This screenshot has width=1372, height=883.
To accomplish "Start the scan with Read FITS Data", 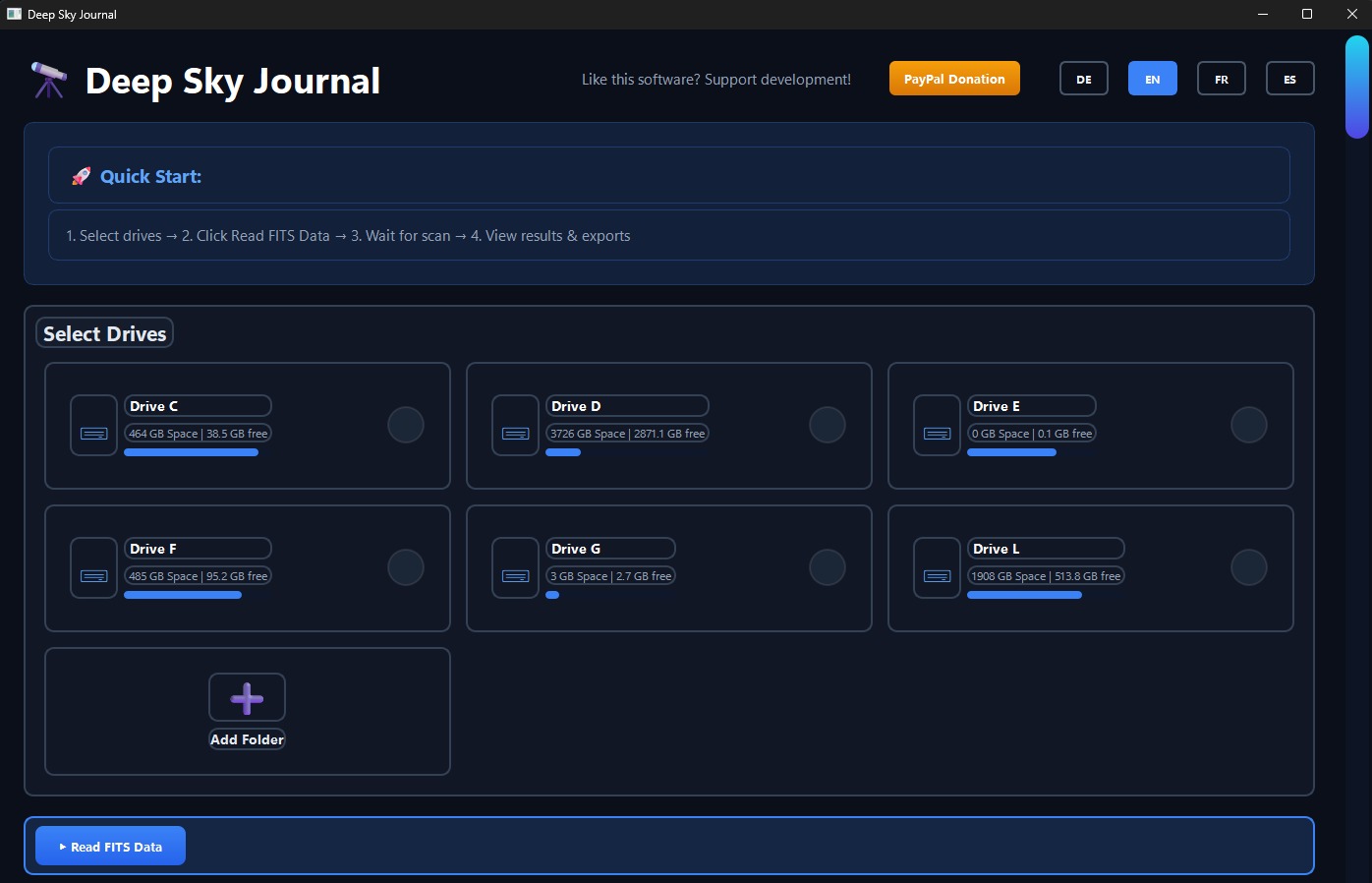I will tap(110, 847).
